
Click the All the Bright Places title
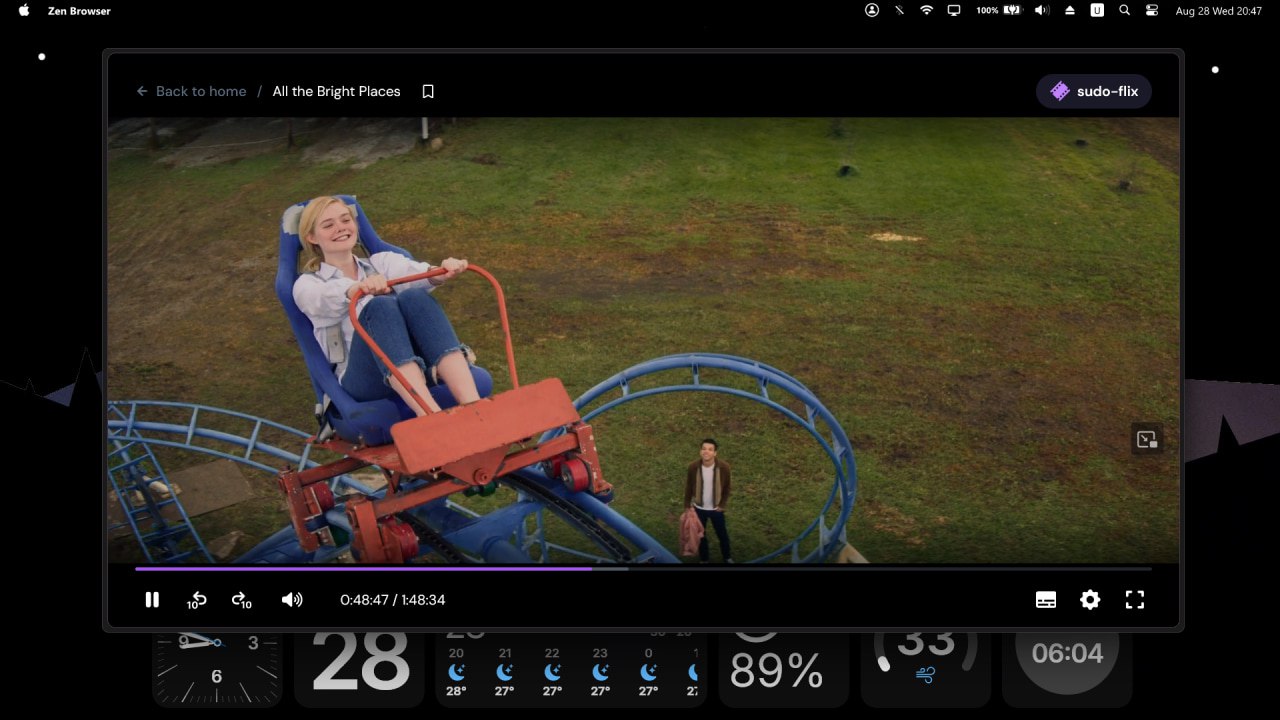336,91
